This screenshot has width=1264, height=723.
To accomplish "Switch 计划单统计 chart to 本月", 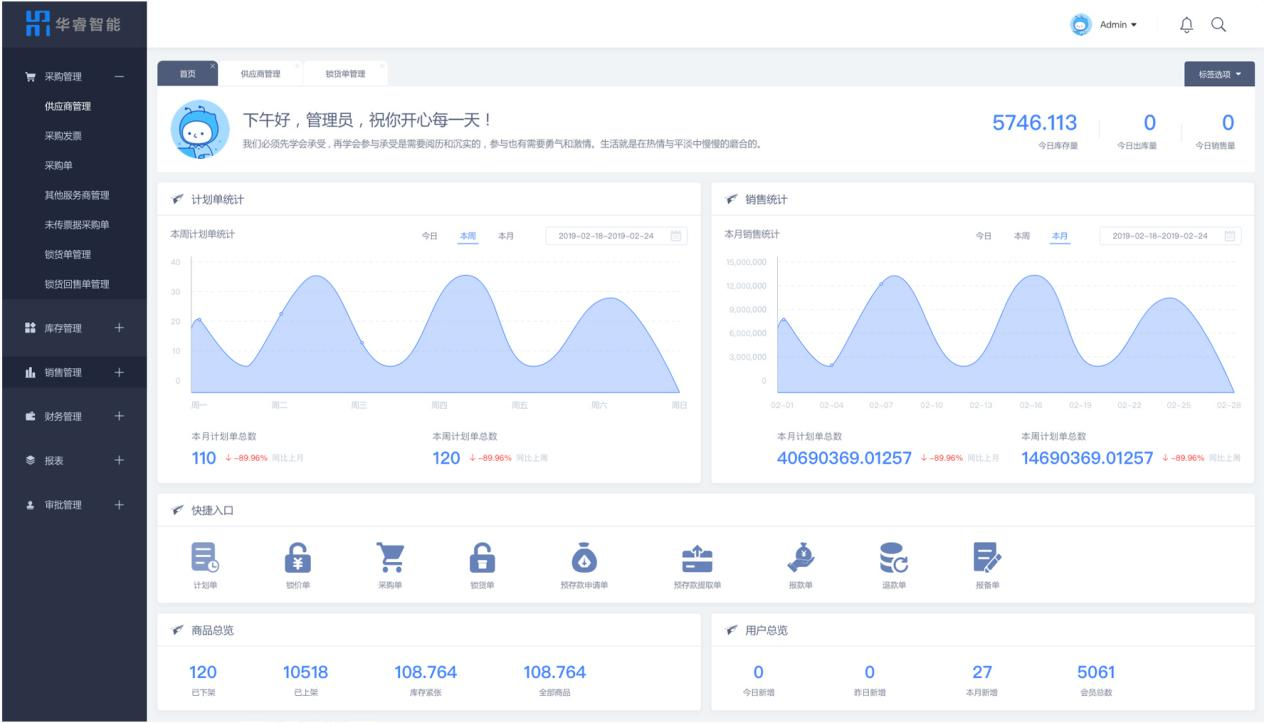I will tap(506, 236).
